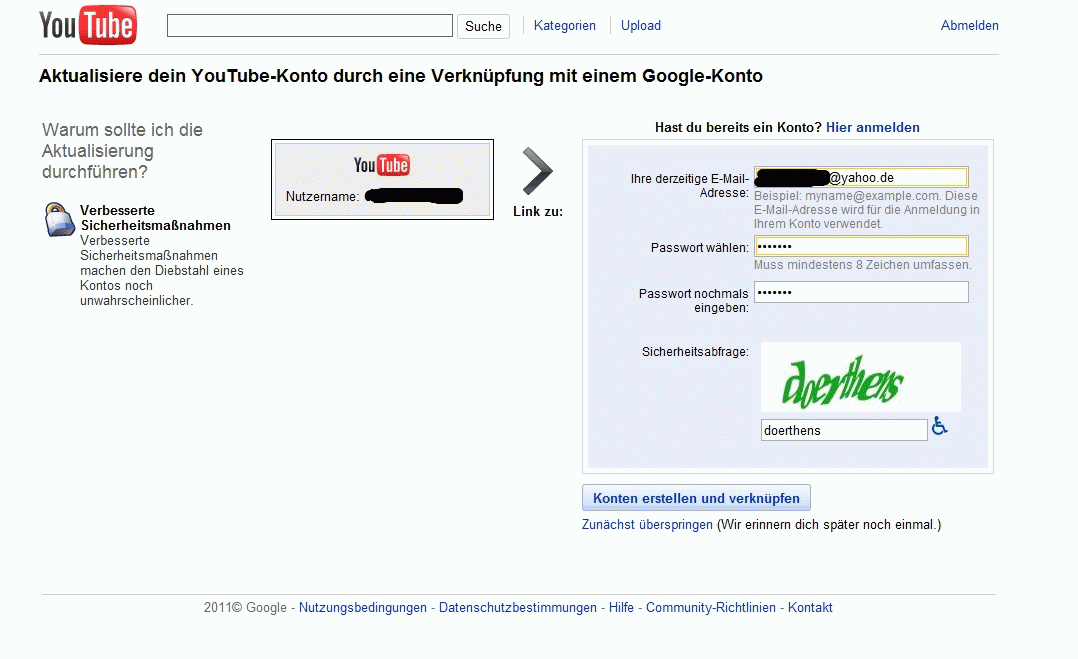
Task: Click 'Warum sollte ich die Aktualisierung durchführen?' text
Action: pyautogui.click(x=122, y=150)
